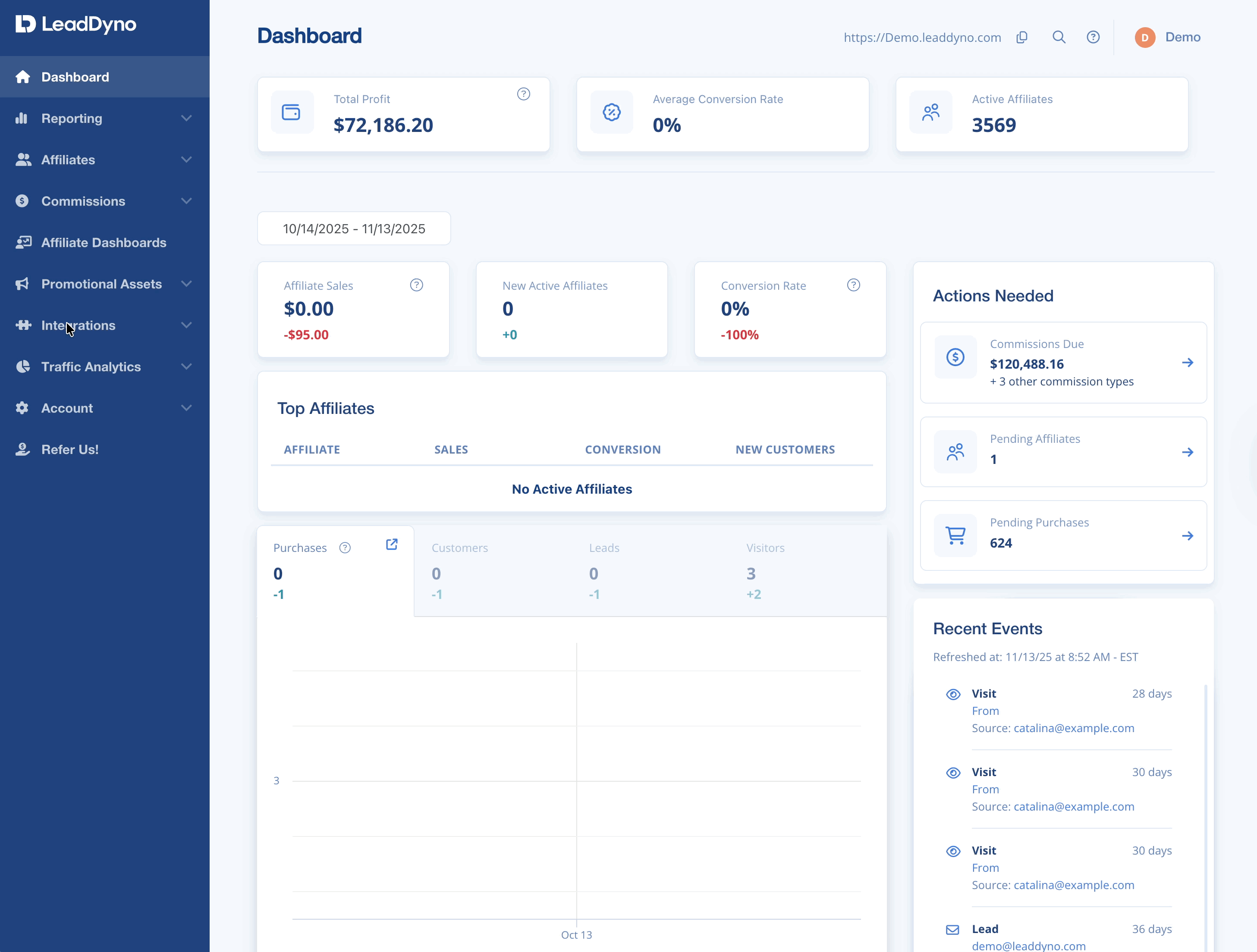Click the Purchases help icon

[345, 548]
